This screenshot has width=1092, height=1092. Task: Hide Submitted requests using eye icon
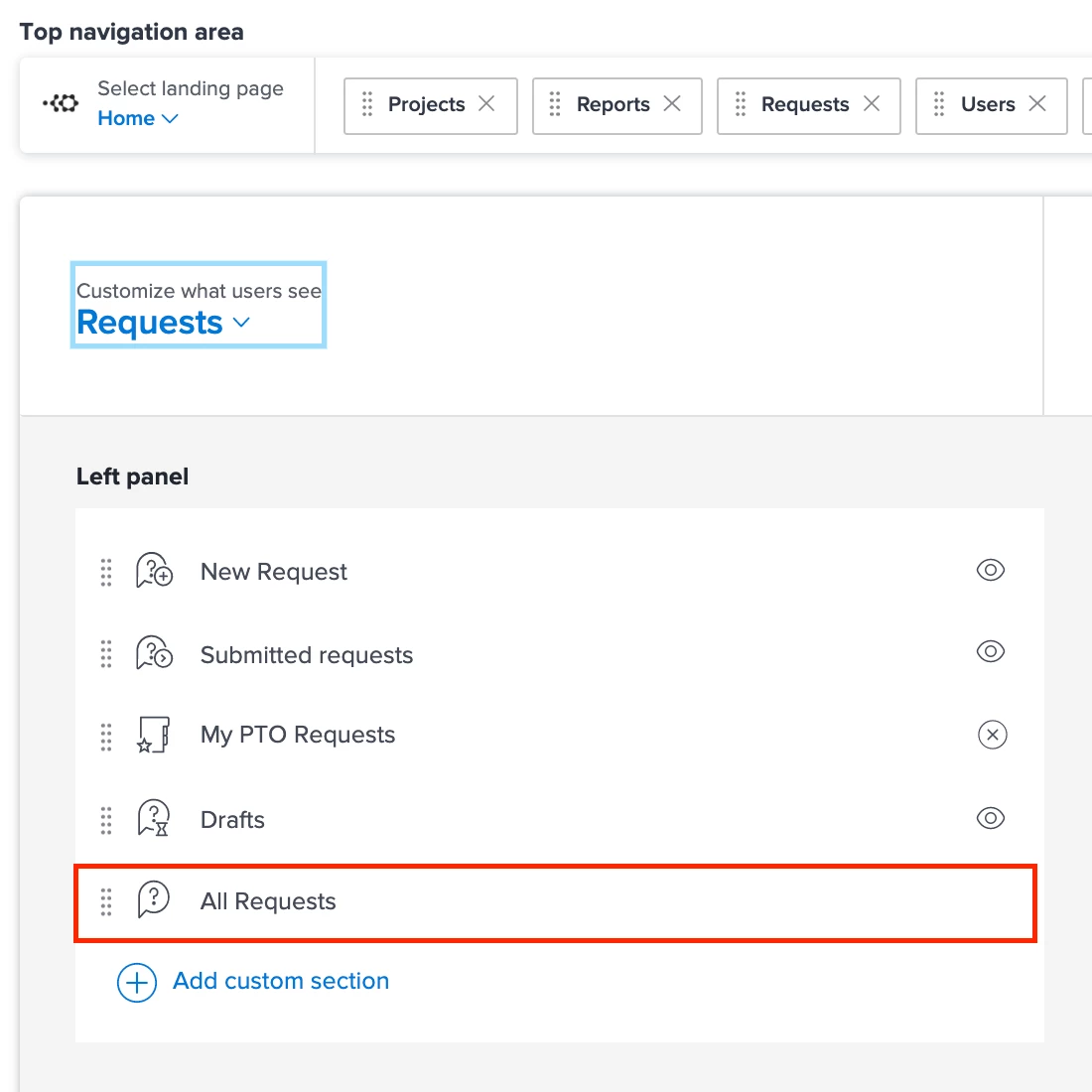click(x=991, y=651)
